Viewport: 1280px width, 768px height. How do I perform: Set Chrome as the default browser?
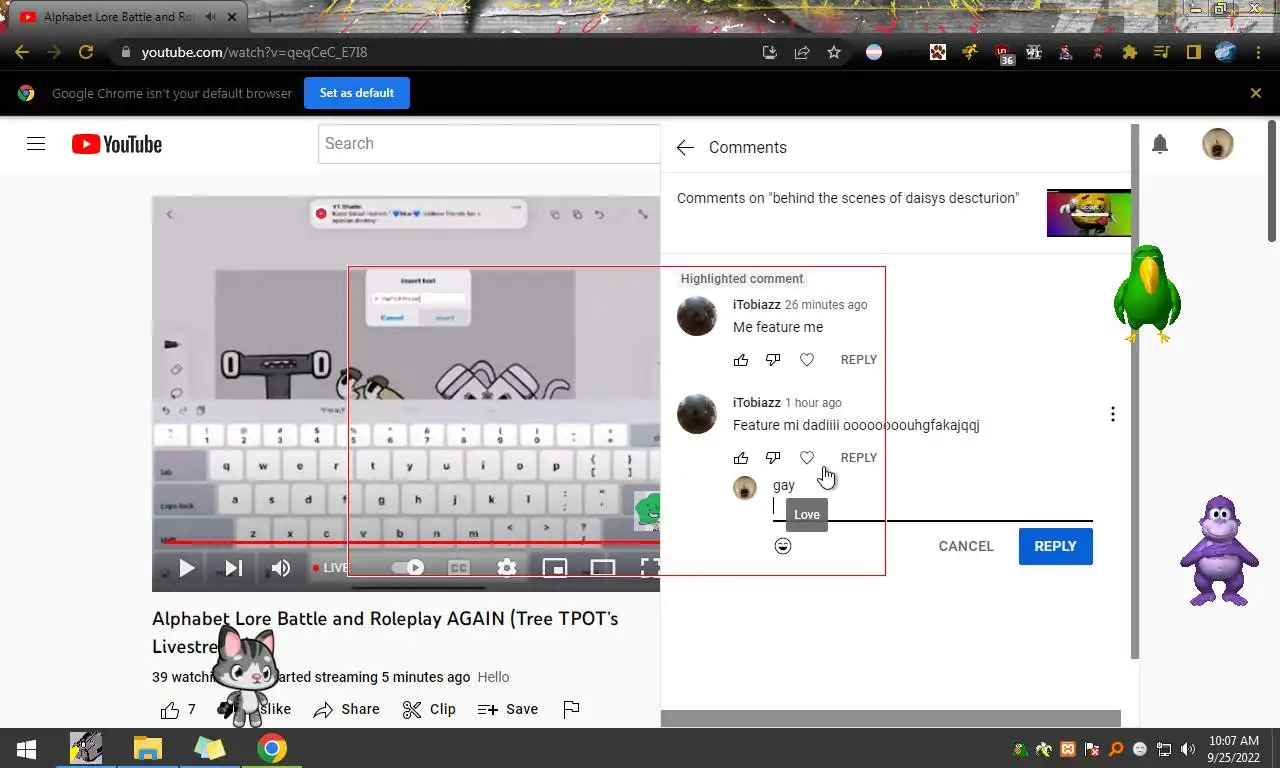tap(357, 93)
